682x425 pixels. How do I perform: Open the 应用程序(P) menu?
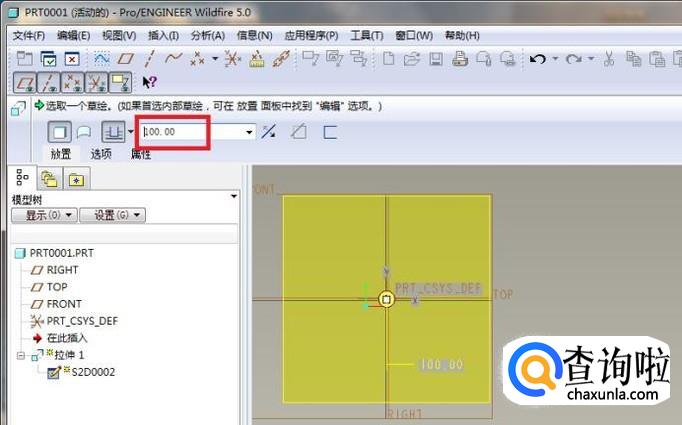(311, 35)
